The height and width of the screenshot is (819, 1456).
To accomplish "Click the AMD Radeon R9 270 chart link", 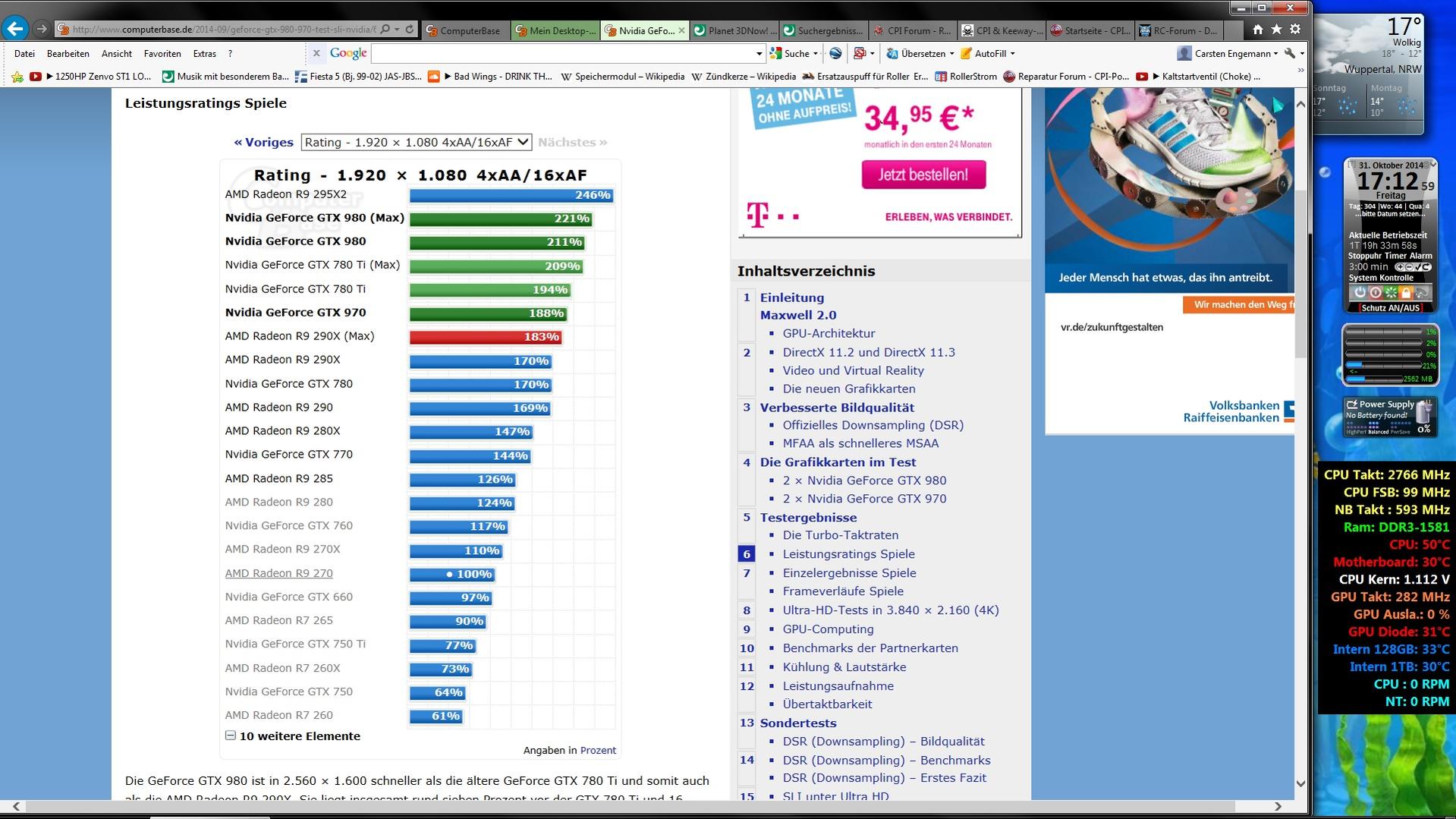I will point(278,573).
